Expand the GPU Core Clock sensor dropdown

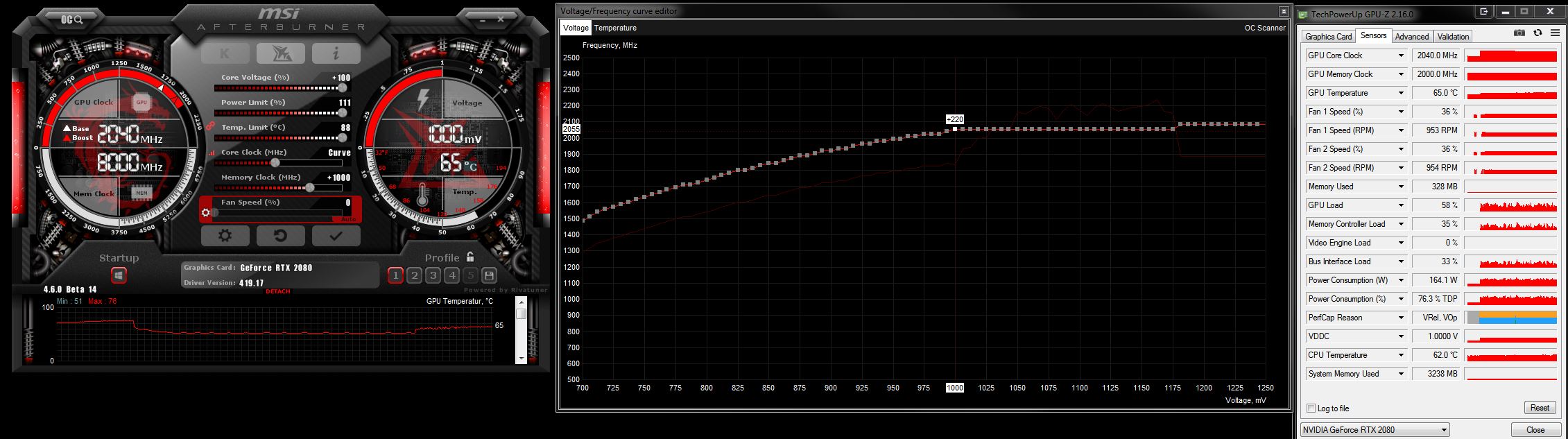(1401, 55)
